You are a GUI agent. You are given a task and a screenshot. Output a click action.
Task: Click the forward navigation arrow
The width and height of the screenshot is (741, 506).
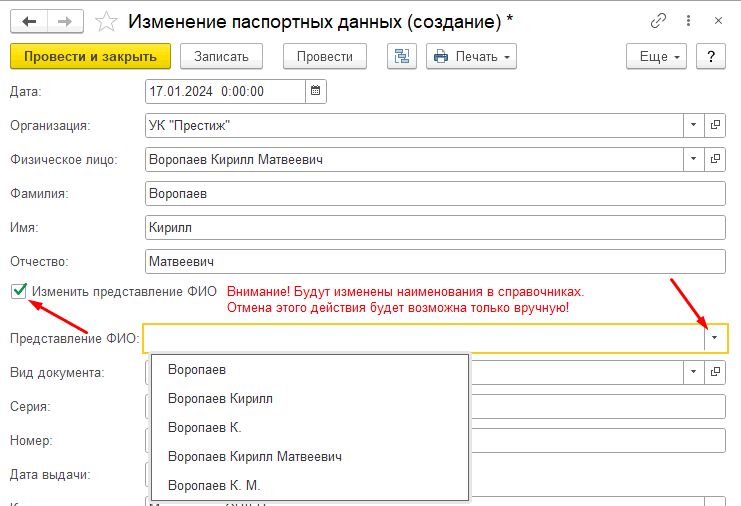[x=64, y=20]
